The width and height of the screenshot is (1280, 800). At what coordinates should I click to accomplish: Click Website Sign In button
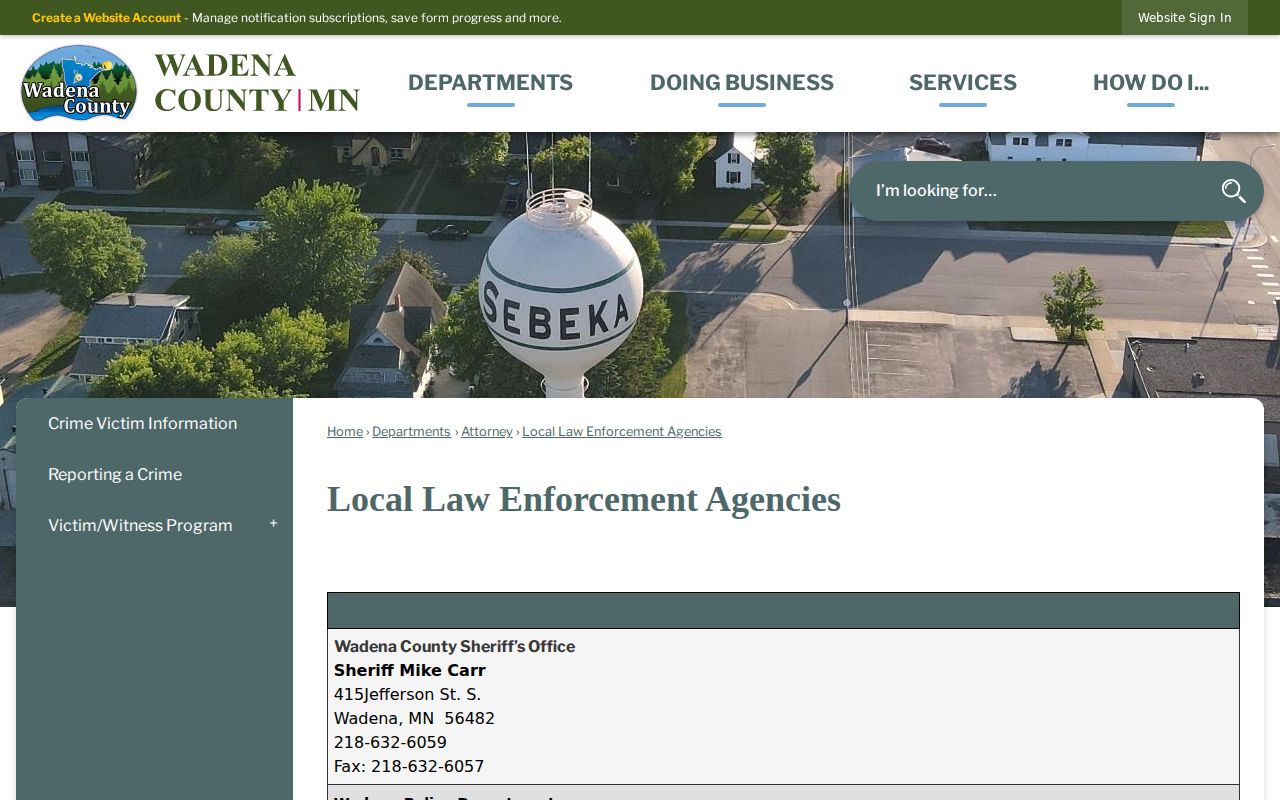coord(1184,18)
